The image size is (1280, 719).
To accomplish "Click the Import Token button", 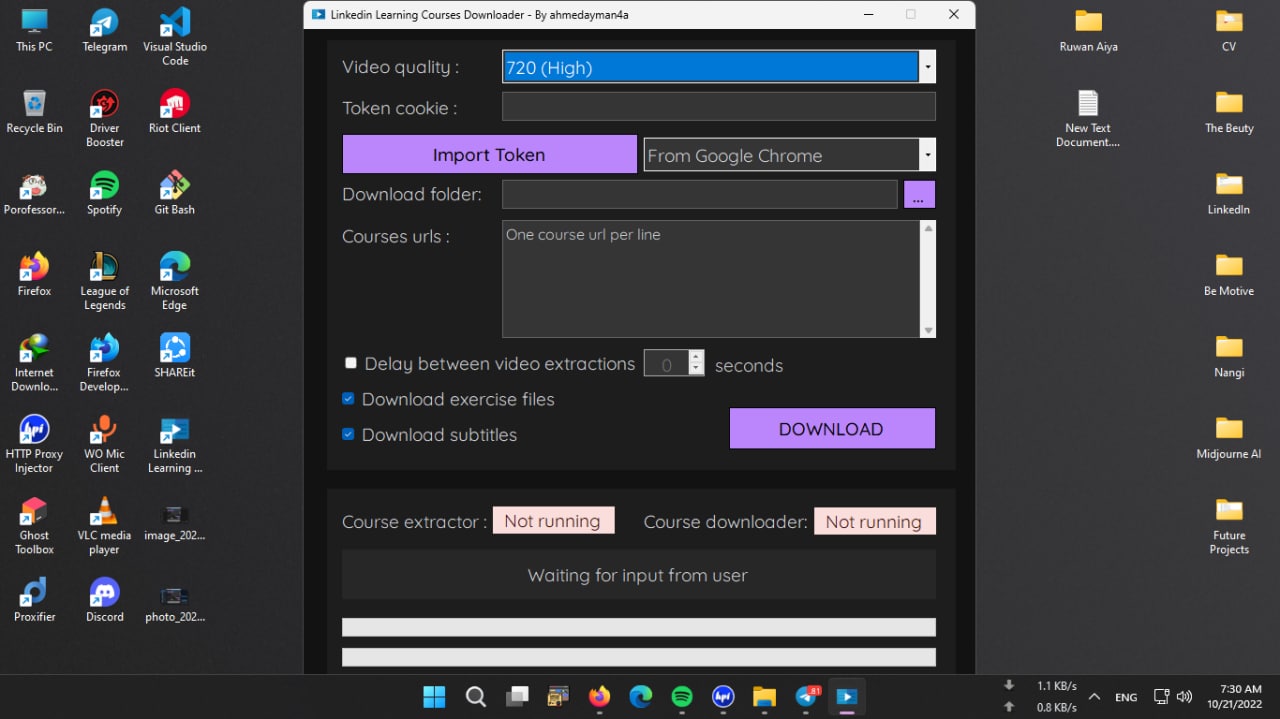I will pyautogui.click(x=489, y=154).
